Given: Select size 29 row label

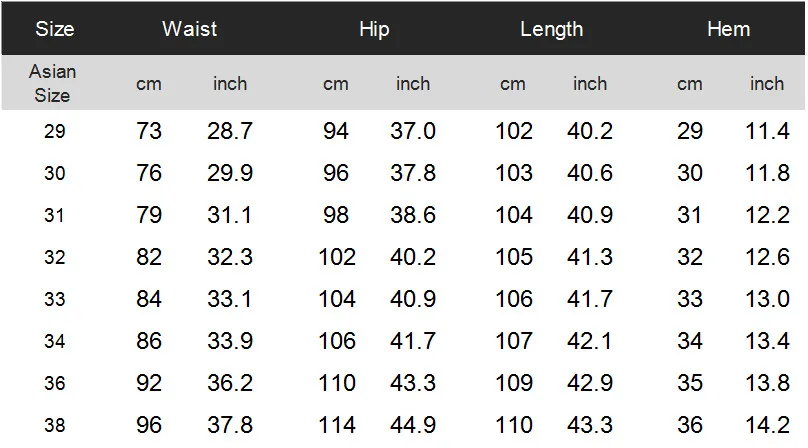Looking at the screenshot, I should pos(54,131).
